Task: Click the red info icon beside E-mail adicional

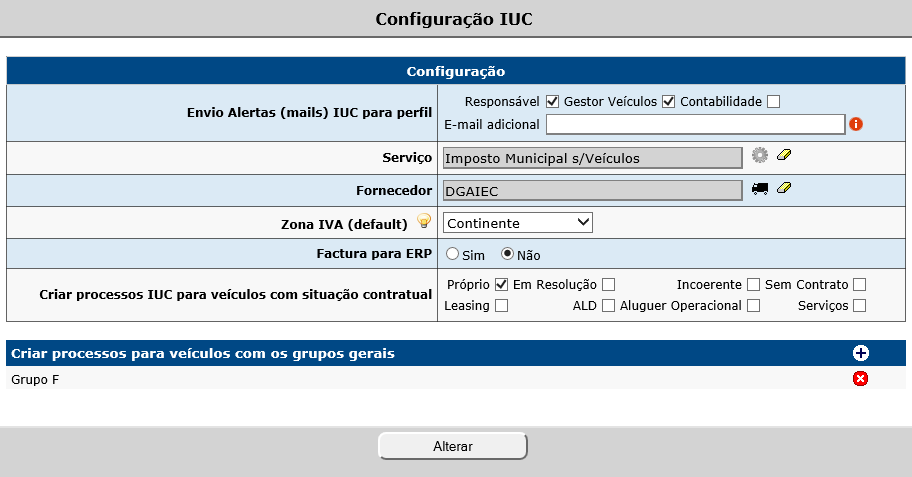Action: coord(856,124)
